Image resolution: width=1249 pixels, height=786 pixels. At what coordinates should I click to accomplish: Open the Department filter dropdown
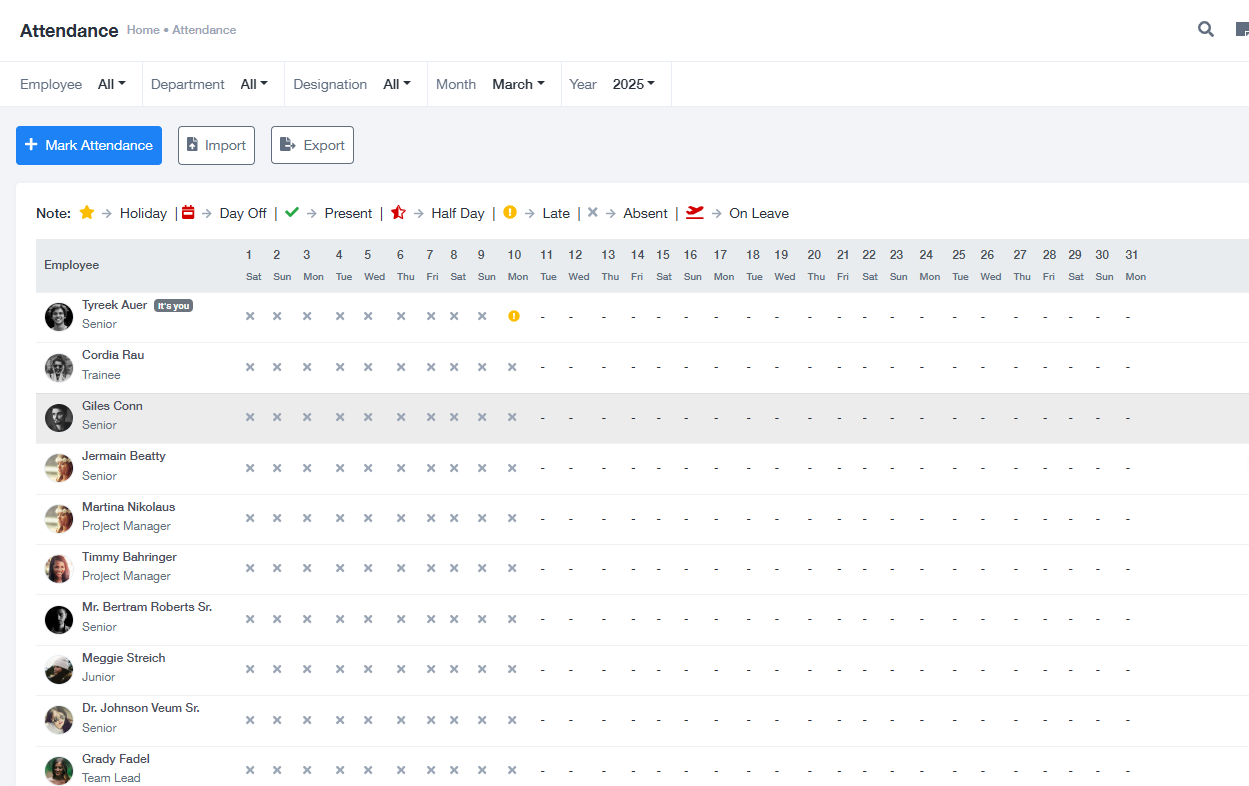(254, 84)
